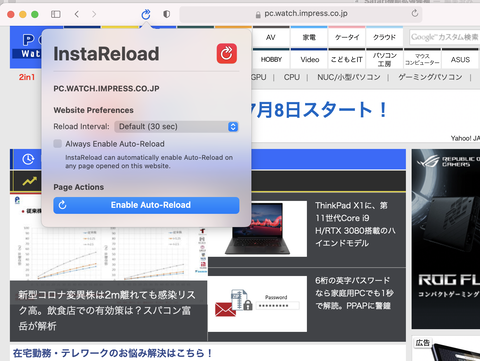Open the Reload Interval dropdown
This screenshot has width=480, height=361.
point(176,127)
